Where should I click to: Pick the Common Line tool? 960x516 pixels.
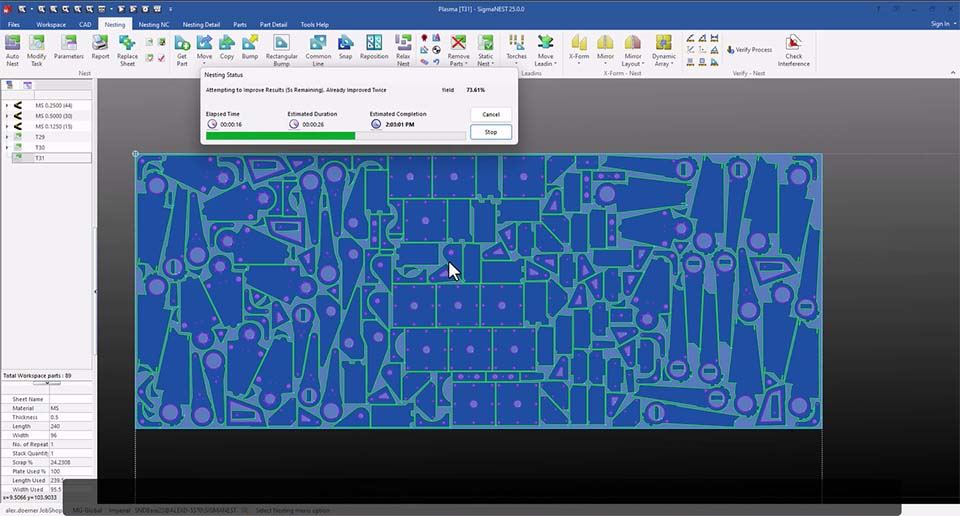318,50
